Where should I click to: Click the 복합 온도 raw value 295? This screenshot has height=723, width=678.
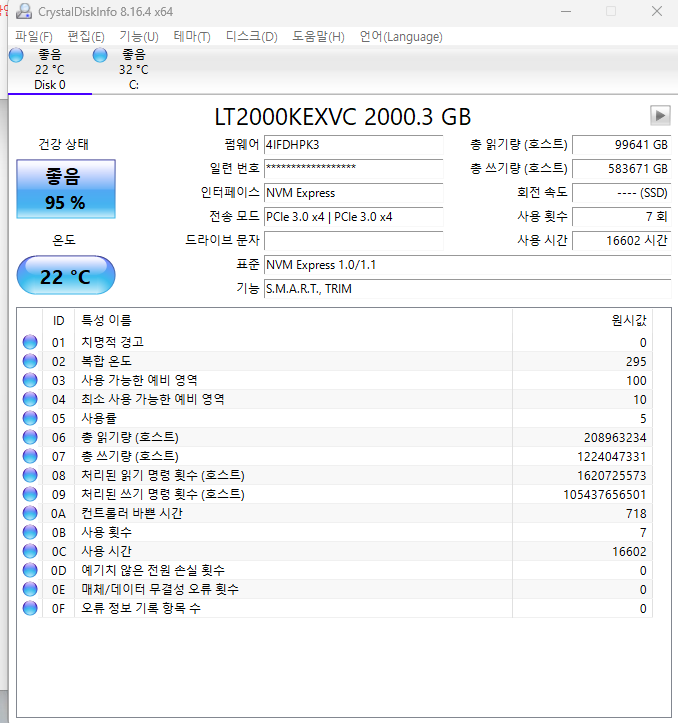[x=636, y=362]
